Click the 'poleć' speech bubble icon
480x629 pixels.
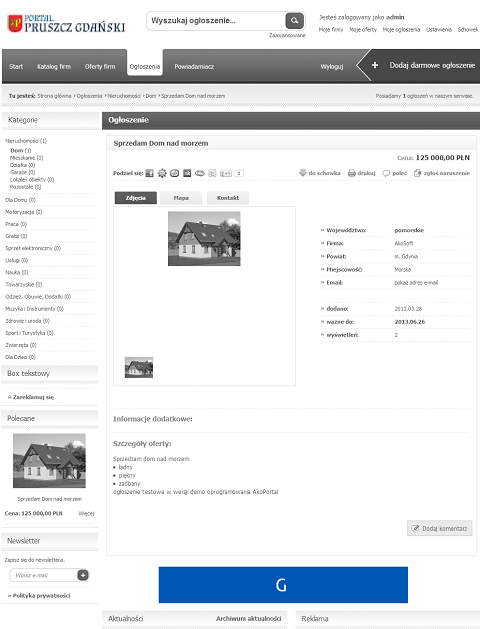pos(386,173)
